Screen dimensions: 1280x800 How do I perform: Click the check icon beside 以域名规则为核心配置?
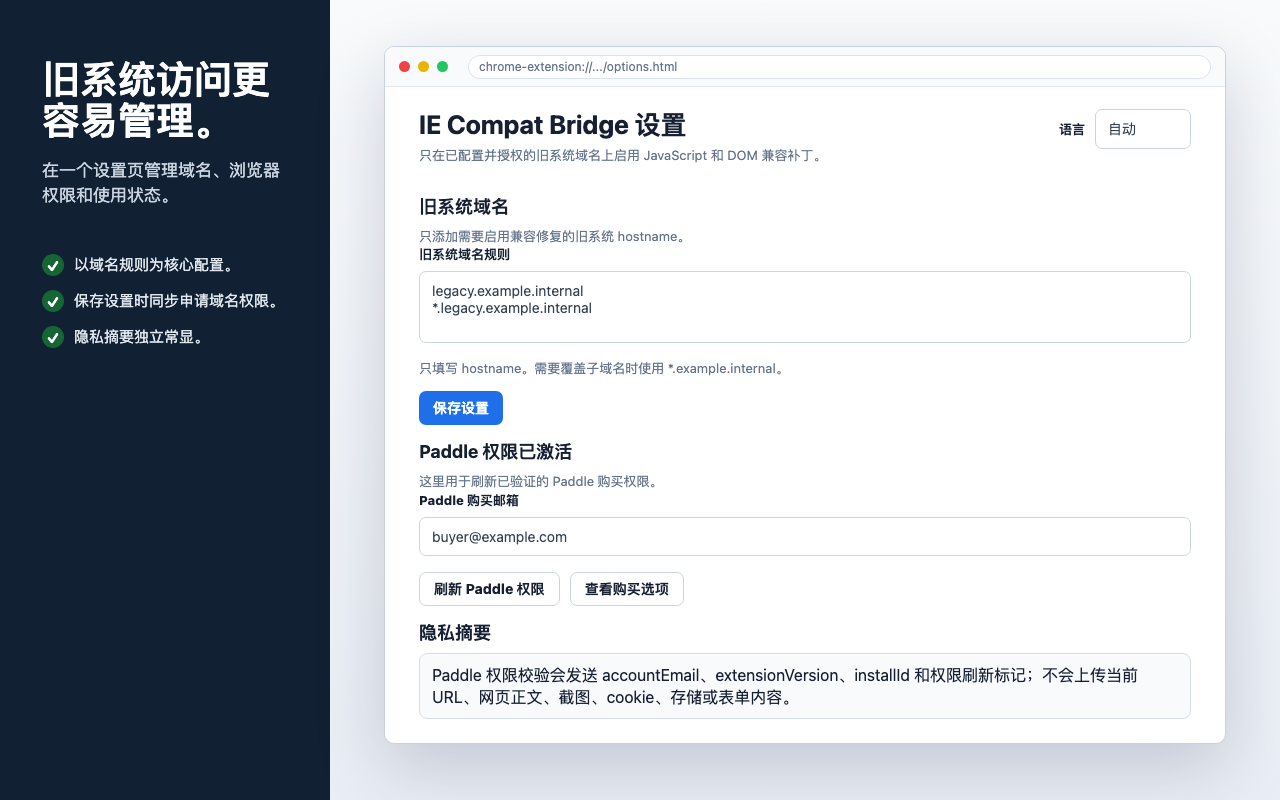[53, 265]
